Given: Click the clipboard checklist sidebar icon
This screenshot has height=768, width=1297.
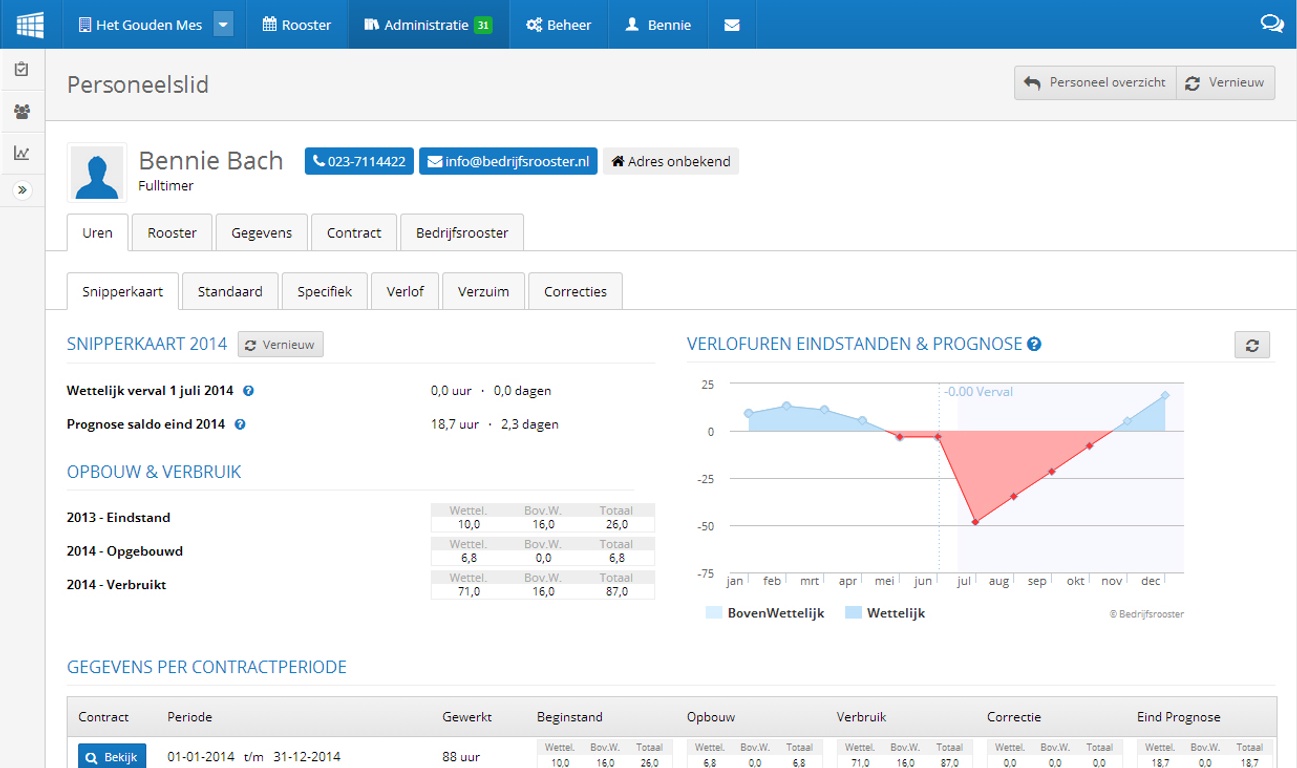Looking at the screenshot, I should [22, 69].
